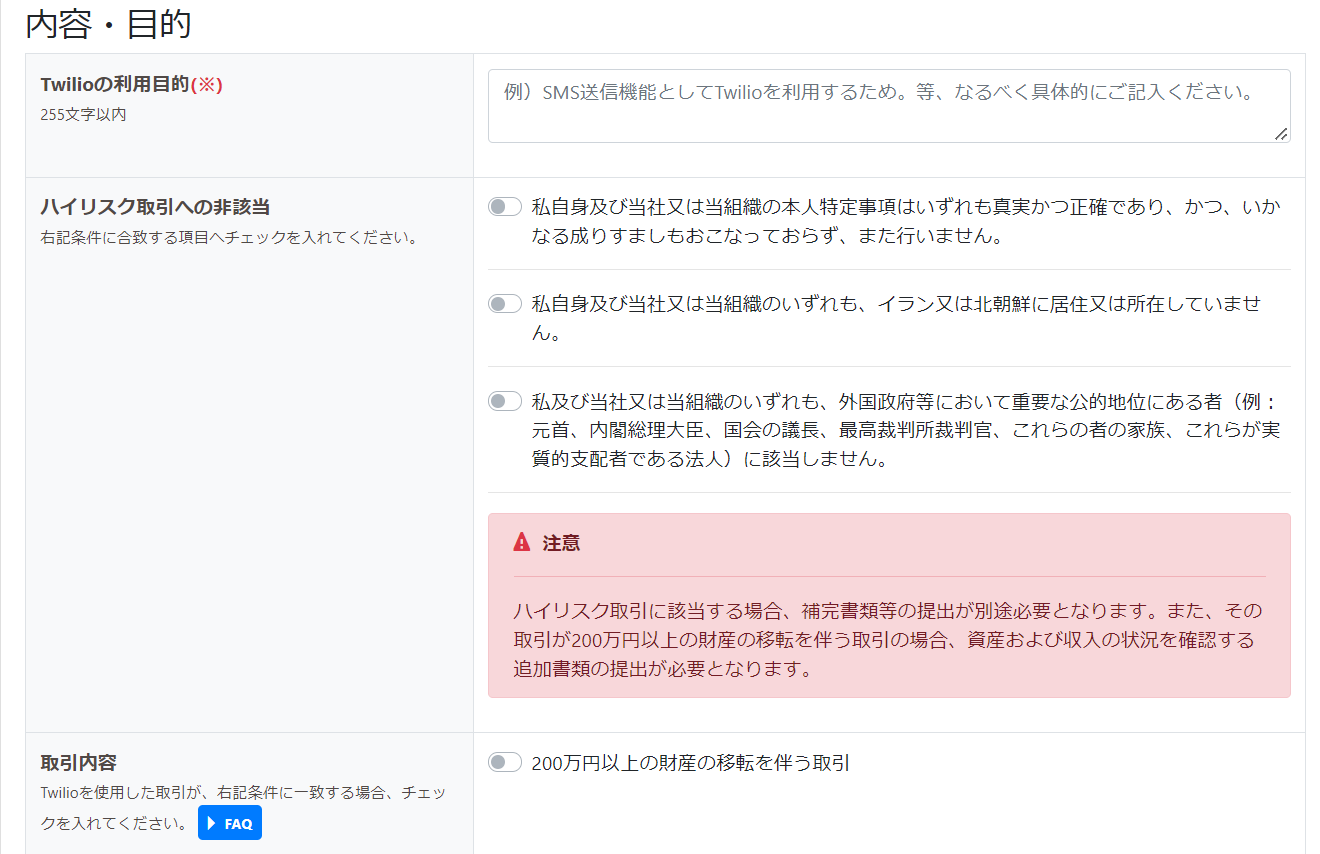The image size is (1320, 854).
Task: Click the warning triangle icon beside 注意
Action: point(522,542)
